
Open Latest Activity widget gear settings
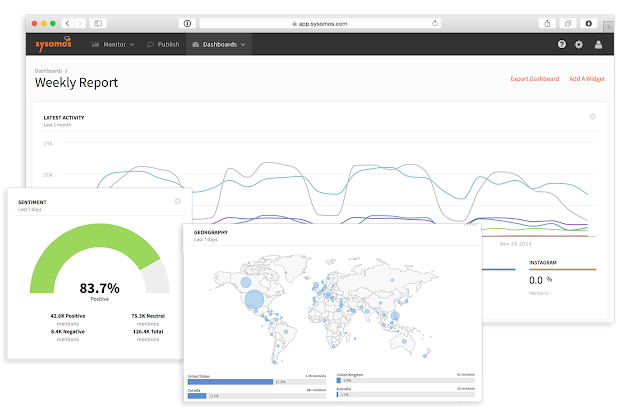pyautogui.click(x=593, y=117)
